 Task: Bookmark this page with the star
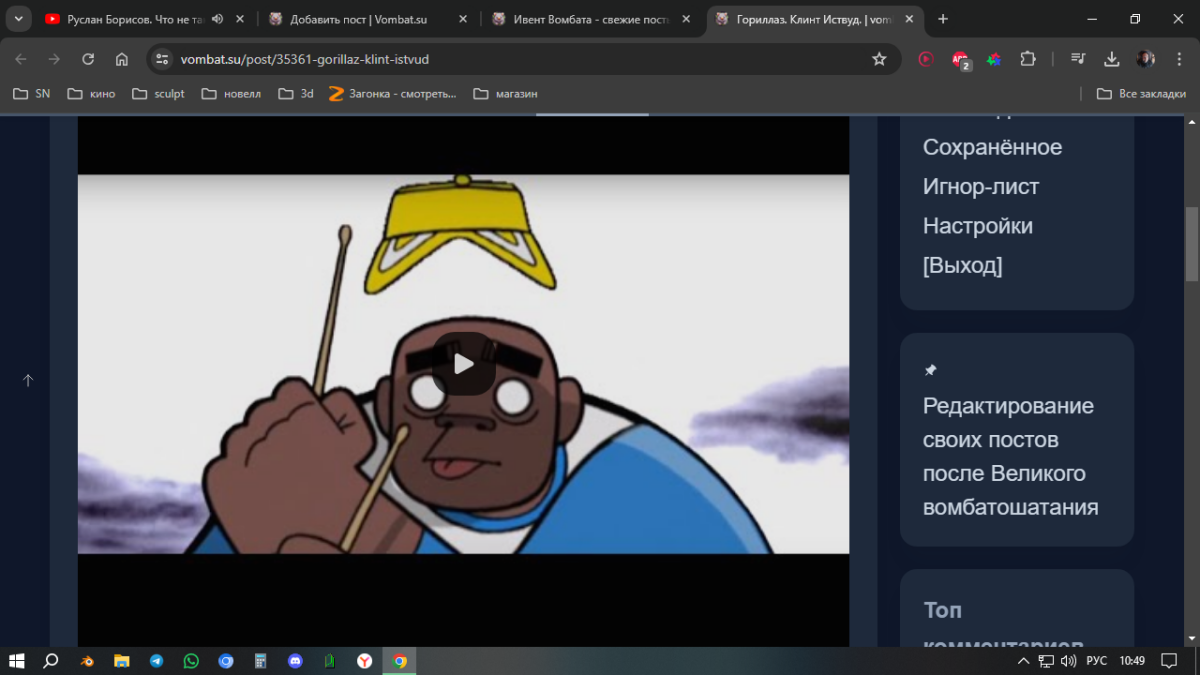pos(879,59)
